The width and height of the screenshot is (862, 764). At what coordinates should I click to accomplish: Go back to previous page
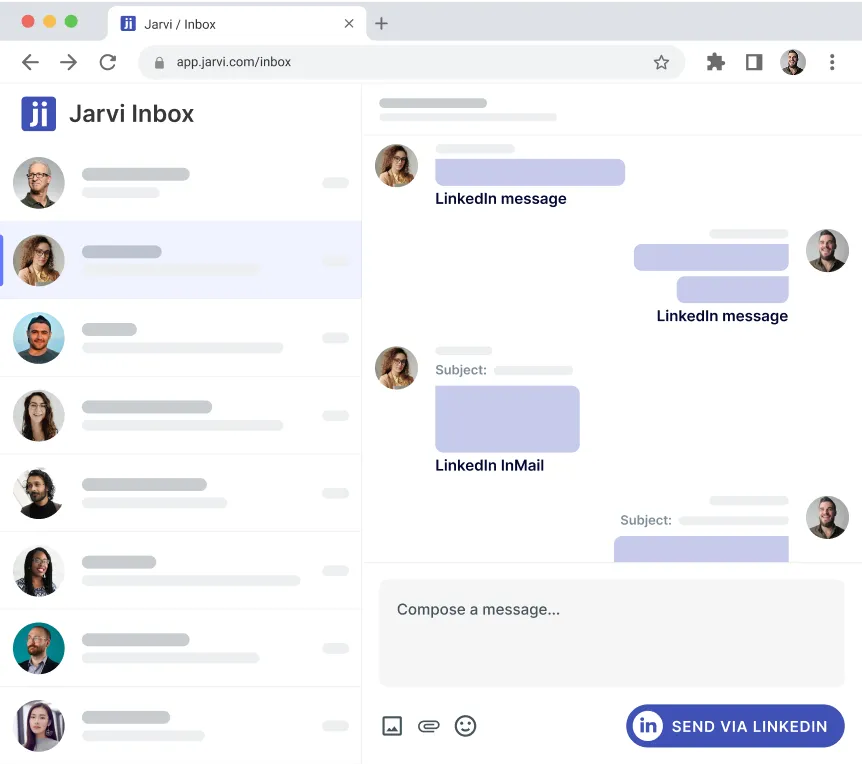click(30, 62)
